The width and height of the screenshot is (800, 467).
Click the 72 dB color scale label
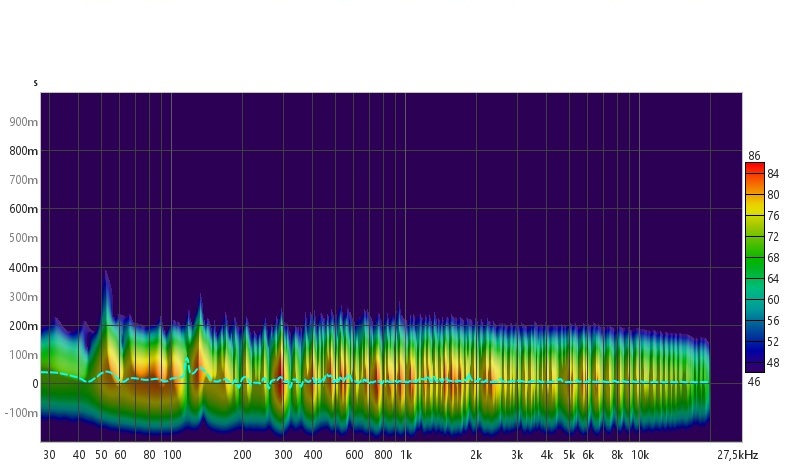773,237
